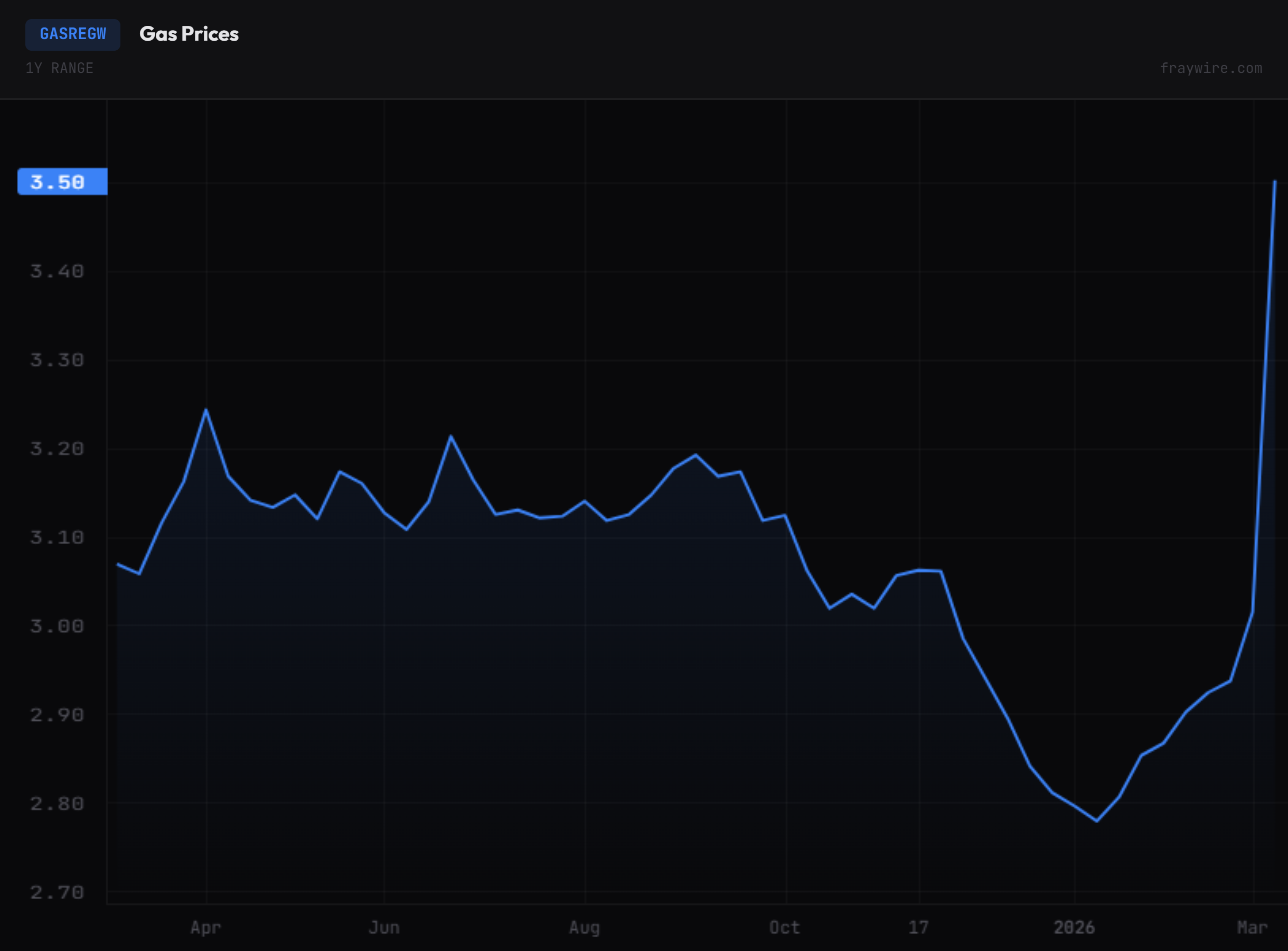Click the 3.10 y-axis label
Viewport: 1288px width, 951px height.
(x=57, y=537)
